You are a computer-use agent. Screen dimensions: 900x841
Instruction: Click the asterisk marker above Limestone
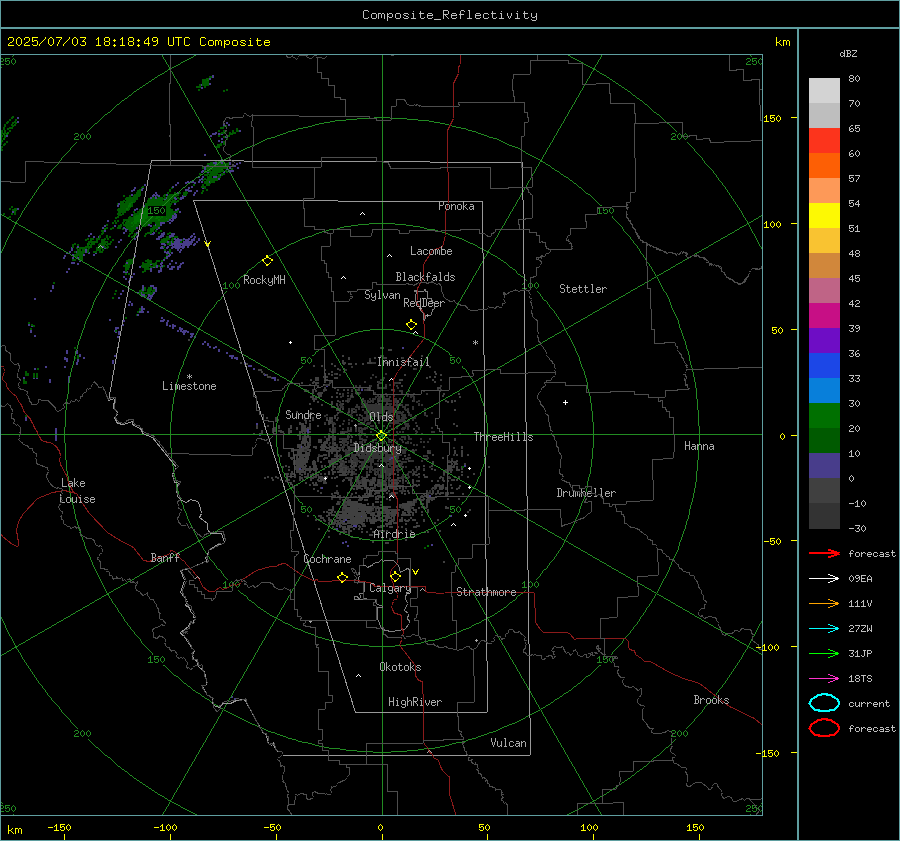189,377
